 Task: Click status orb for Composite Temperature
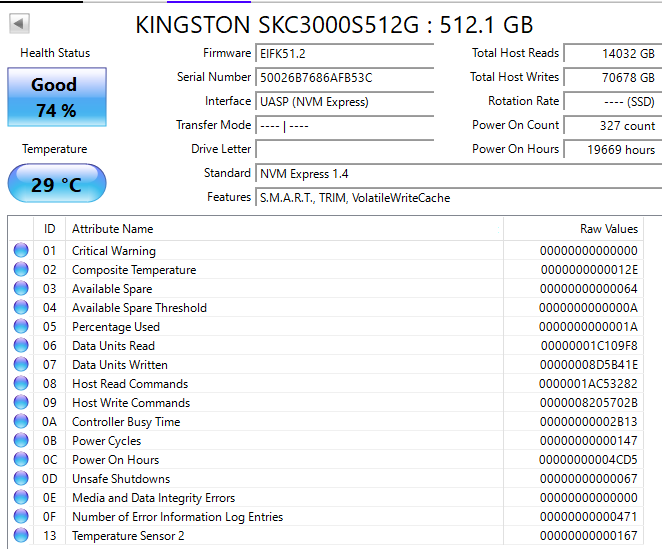21,269
